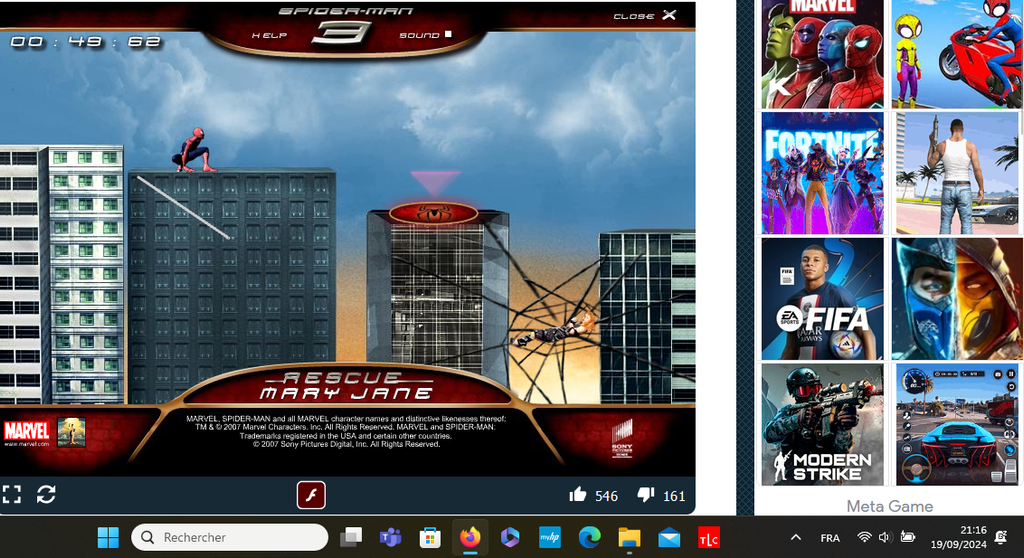This screenshot has width=1024, height=558.
Task: Open the red TLC app in taskbar
Action: (709, 537)
